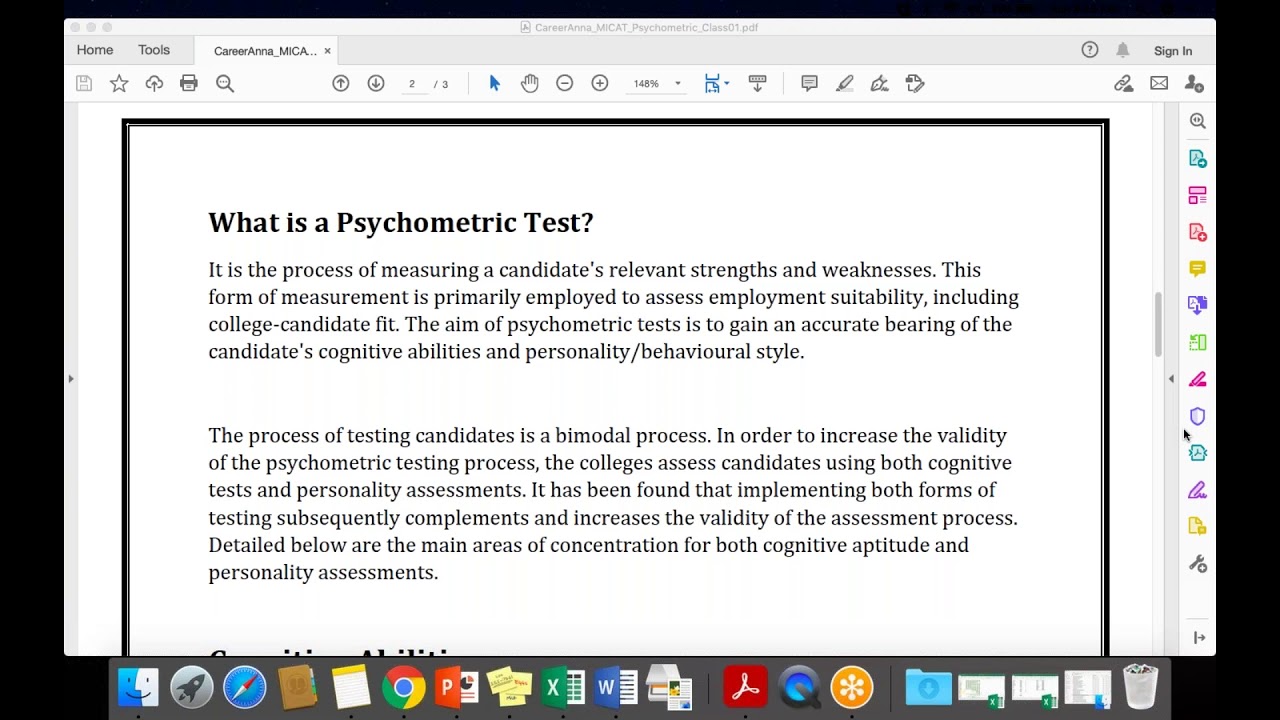Click the Sign In link
The height and width of the screenshot is (720, 1280).
click(1173, 51)
